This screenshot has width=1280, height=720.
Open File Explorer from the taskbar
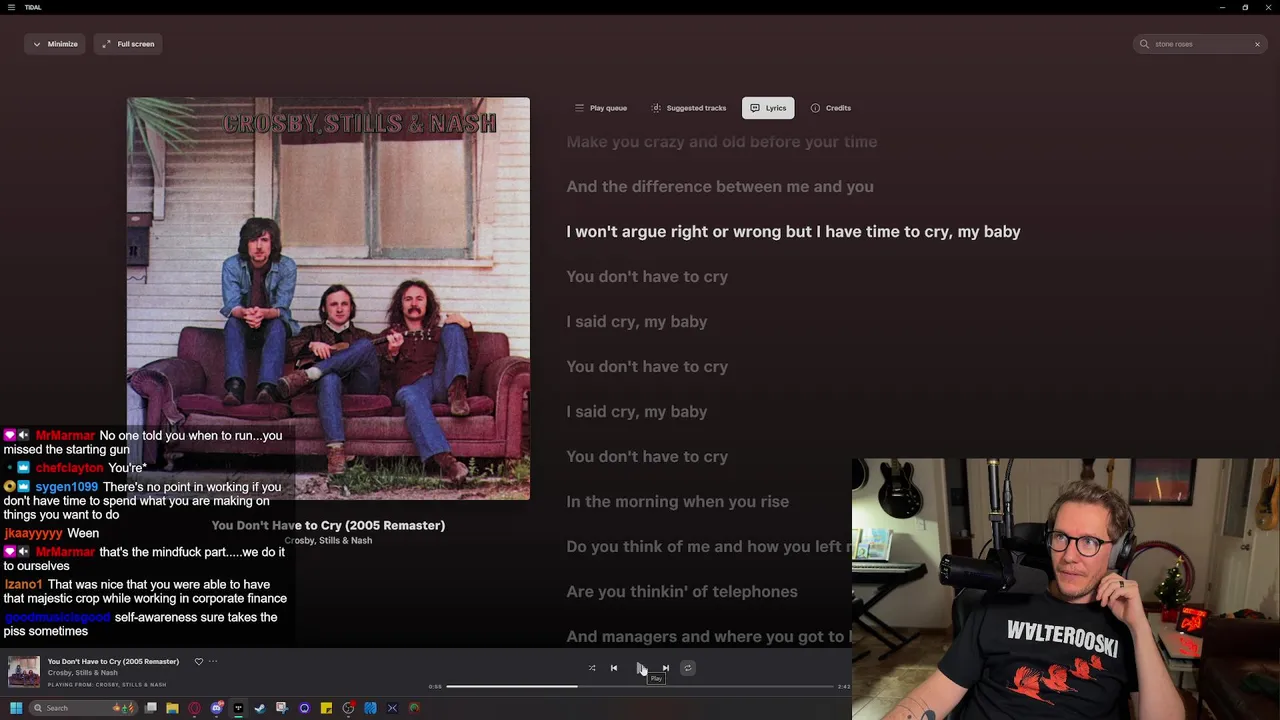tap(172, 708)
